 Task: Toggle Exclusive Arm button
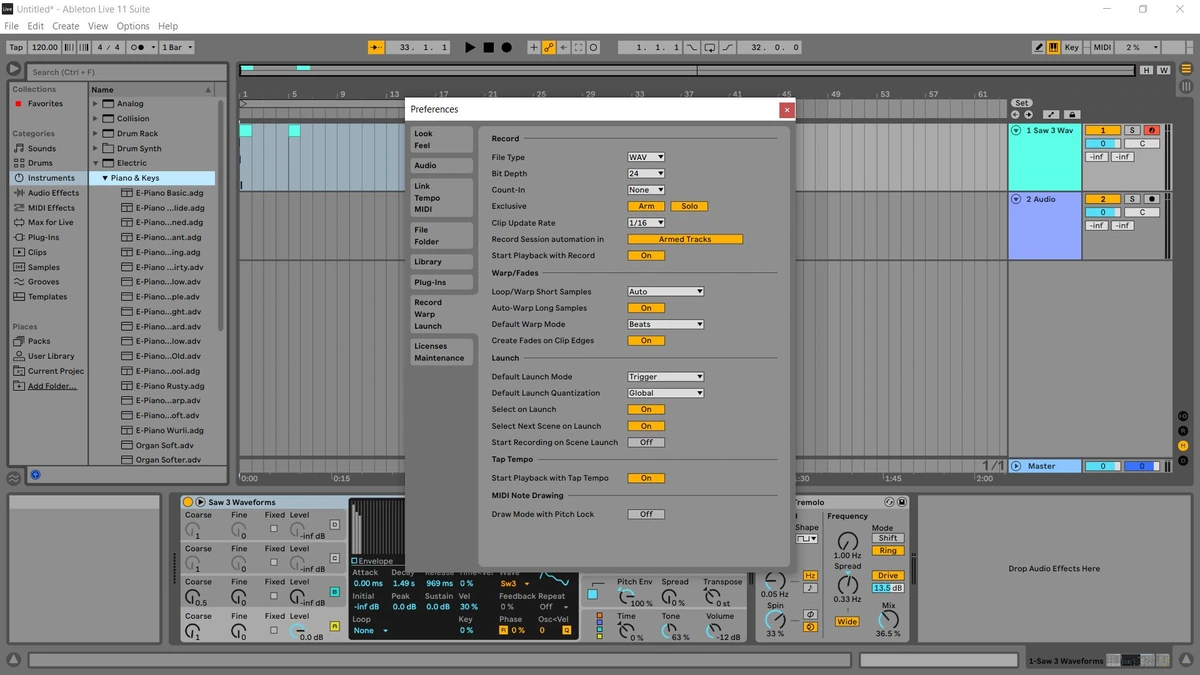(x=646, y=206)
